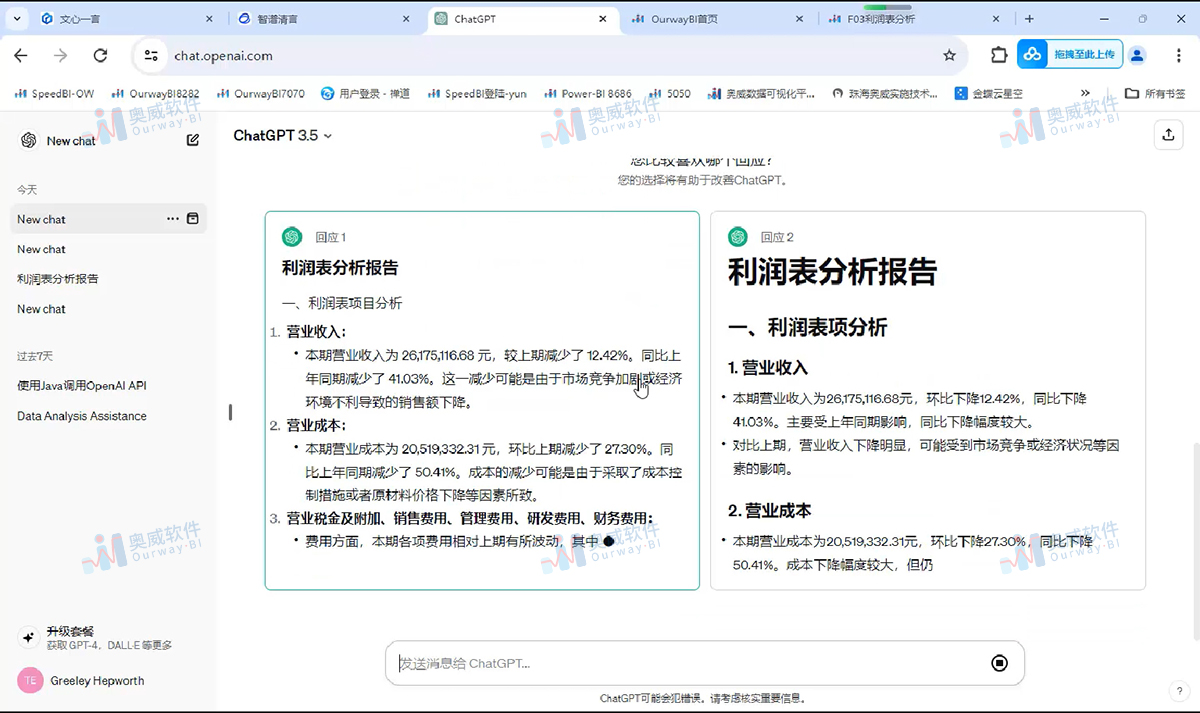This screenshot has height=713, width=1200.
Task: Switch to the 文心一言 tab
Action: pos(100,17)
